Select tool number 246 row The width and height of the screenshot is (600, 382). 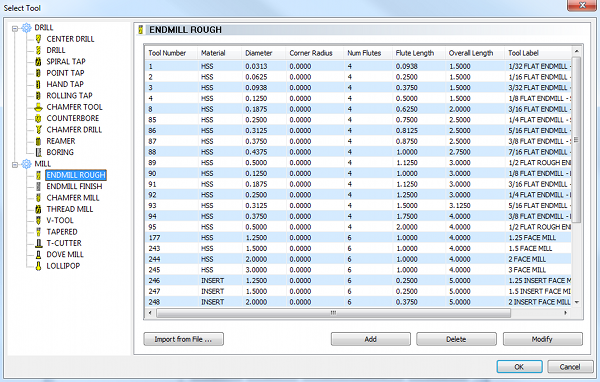[x=358, y=281]
